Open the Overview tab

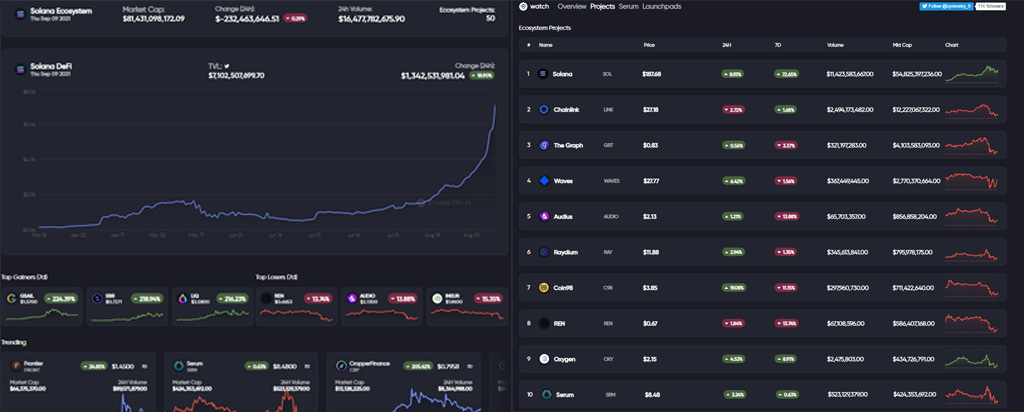(x=571, y=7)
